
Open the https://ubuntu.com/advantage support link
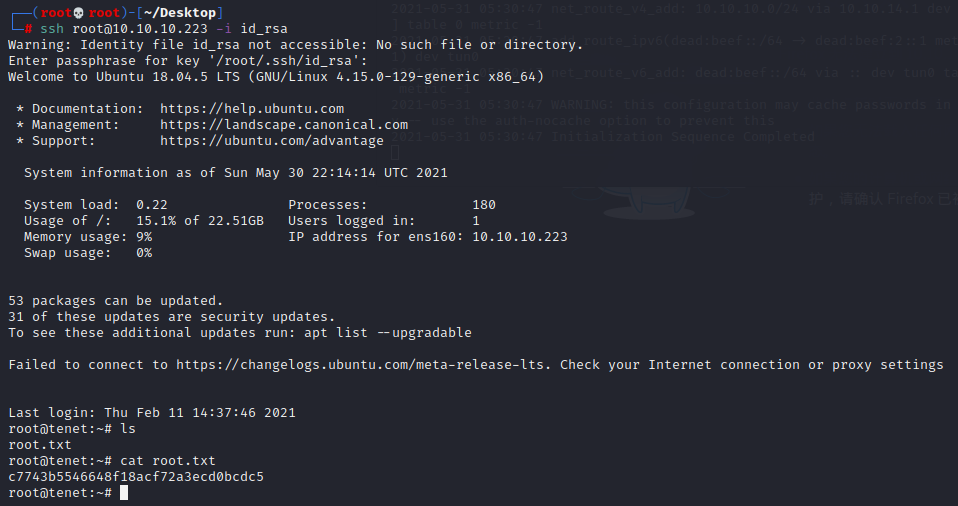pyautogui.click(x=272, y=141)
